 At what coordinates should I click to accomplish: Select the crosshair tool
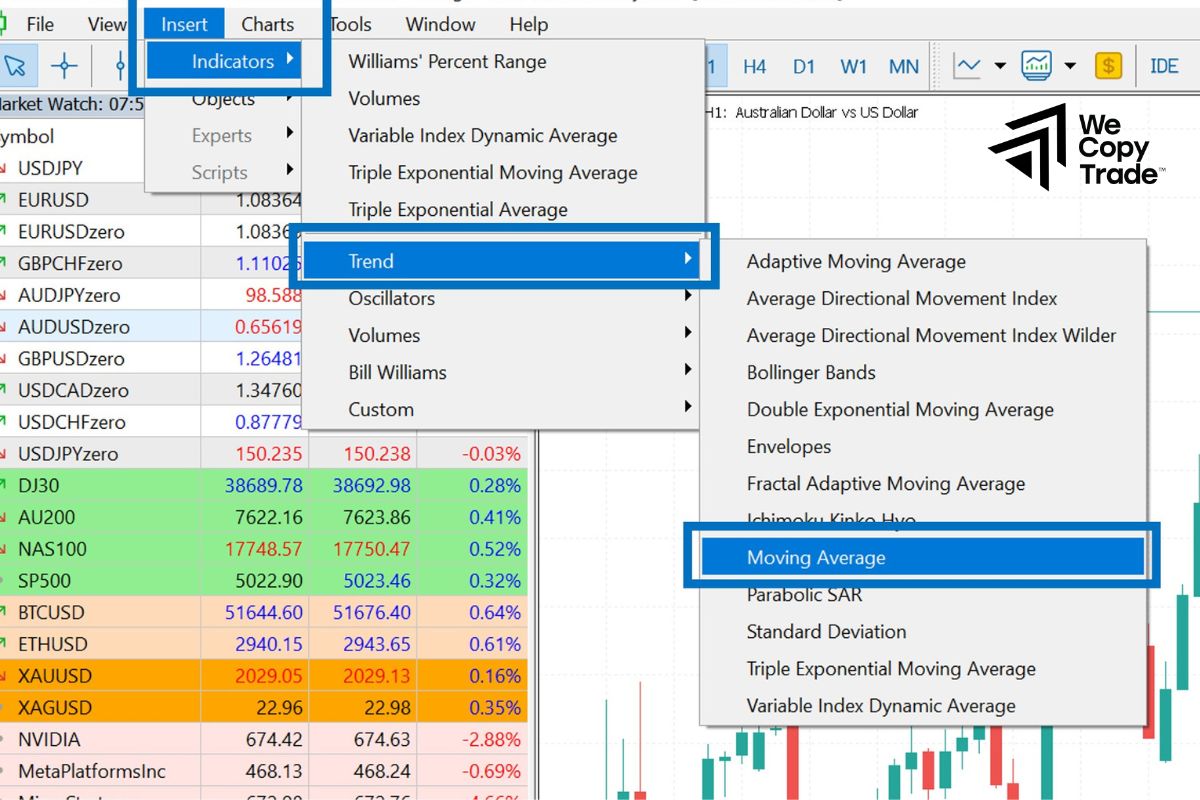coord(64,66)
